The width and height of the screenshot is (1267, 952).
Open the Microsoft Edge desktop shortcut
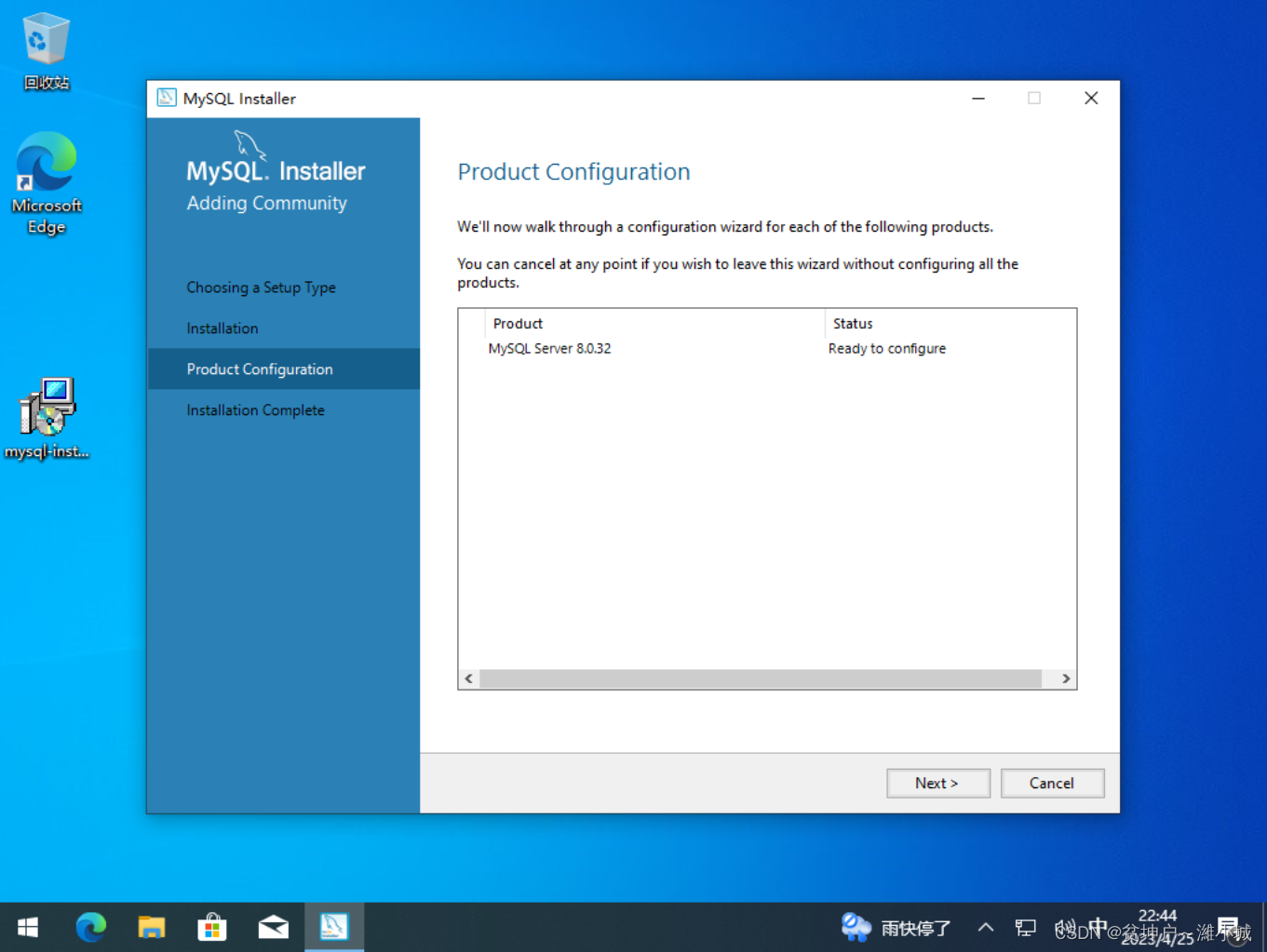click(x=46, y=183)
